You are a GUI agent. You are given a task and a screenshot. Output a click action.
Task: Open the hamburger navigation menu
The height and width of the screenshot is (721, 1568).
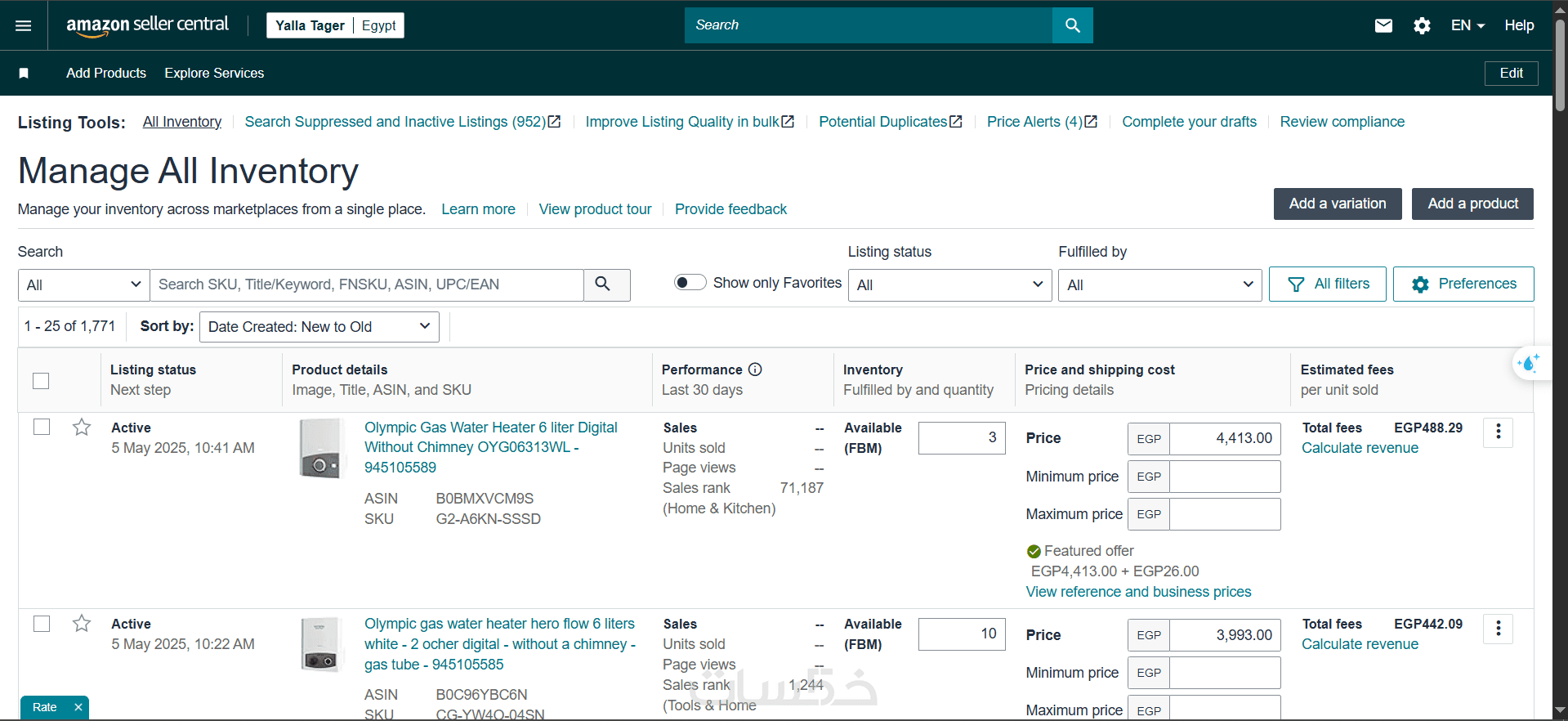24,25
